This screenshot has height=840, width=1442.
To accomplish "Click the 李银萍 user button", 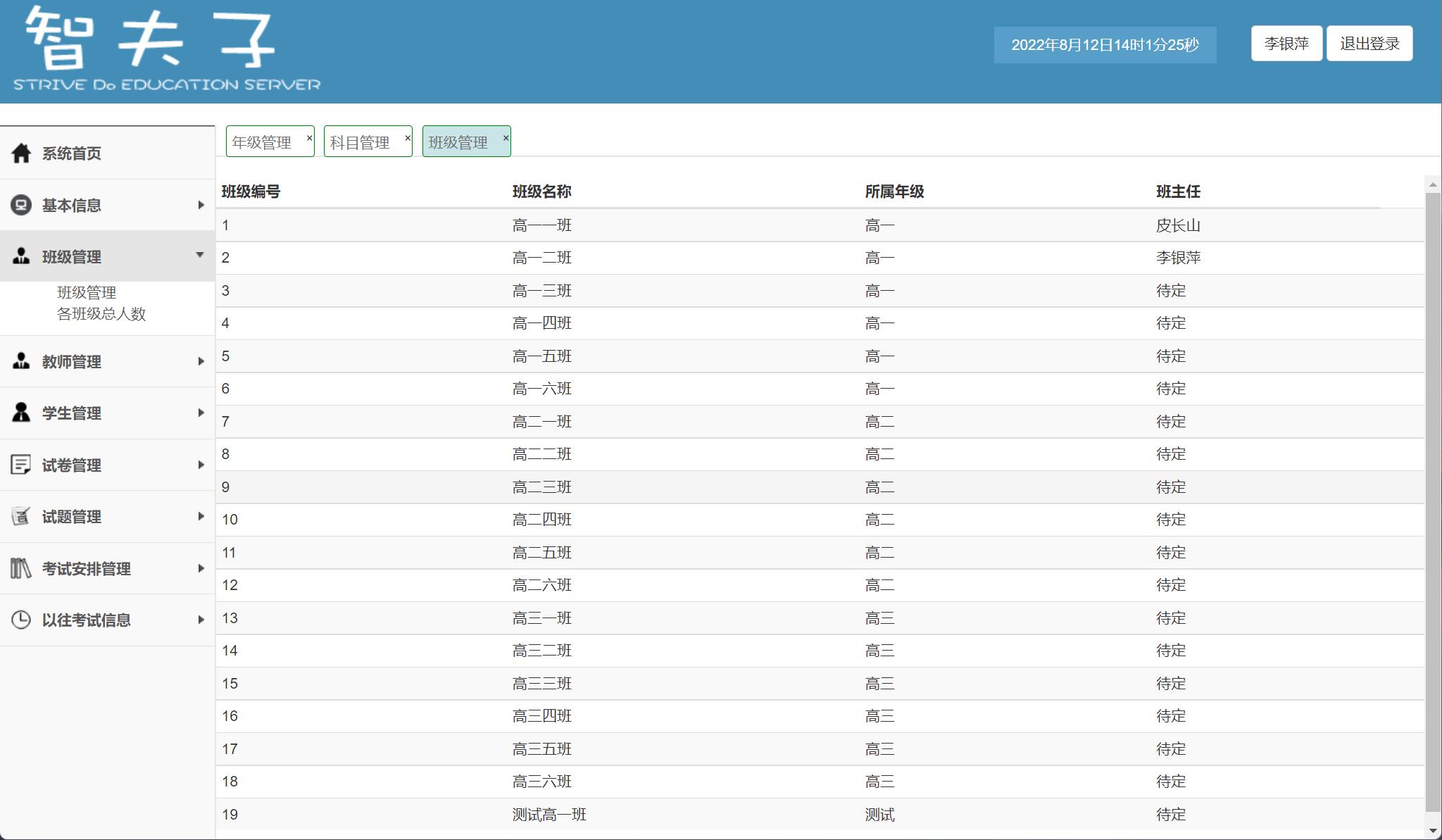I will click(x=1286, y=44).
